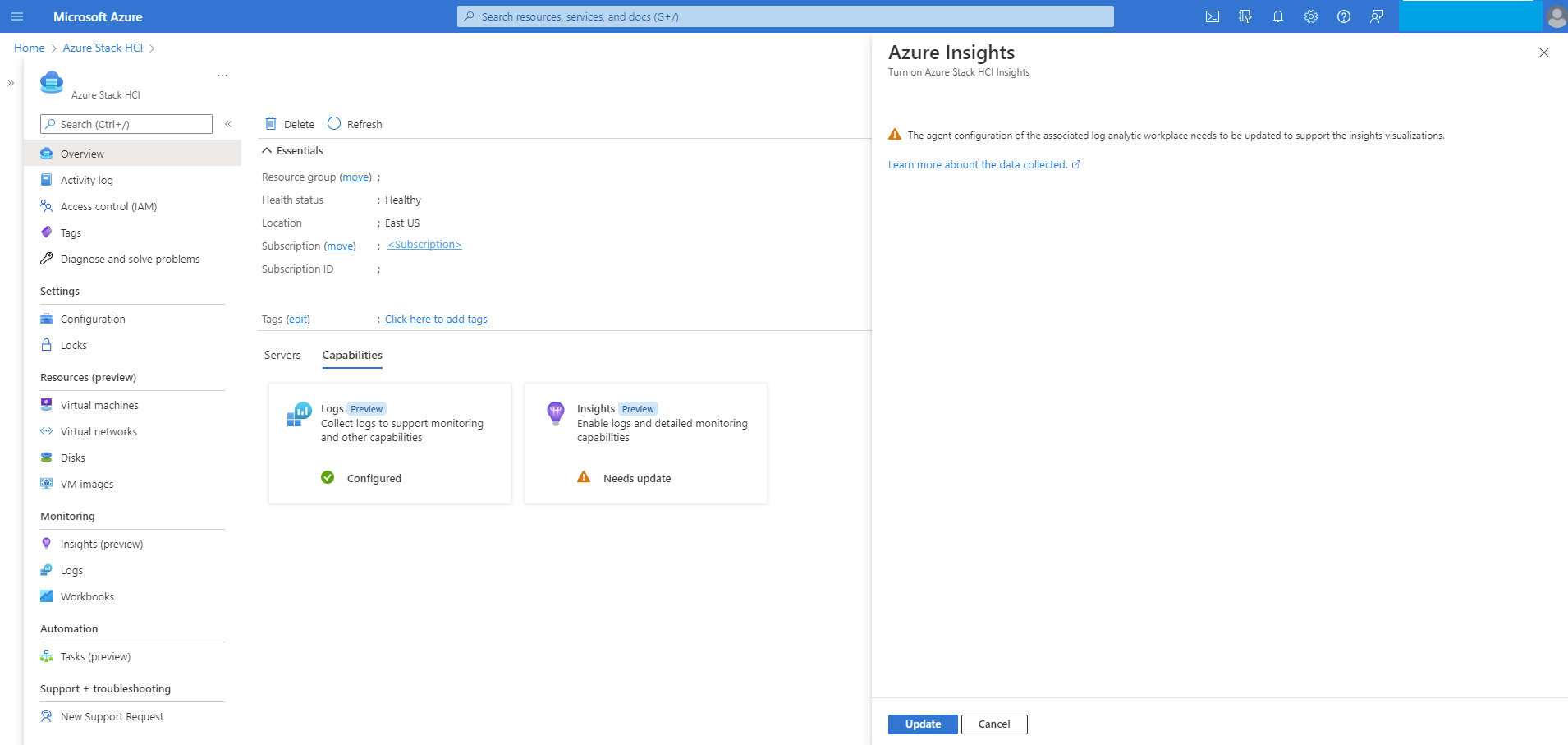Open the portal hamburger menu
This screenshot has height=745, width=1568.
click(17, 16)
